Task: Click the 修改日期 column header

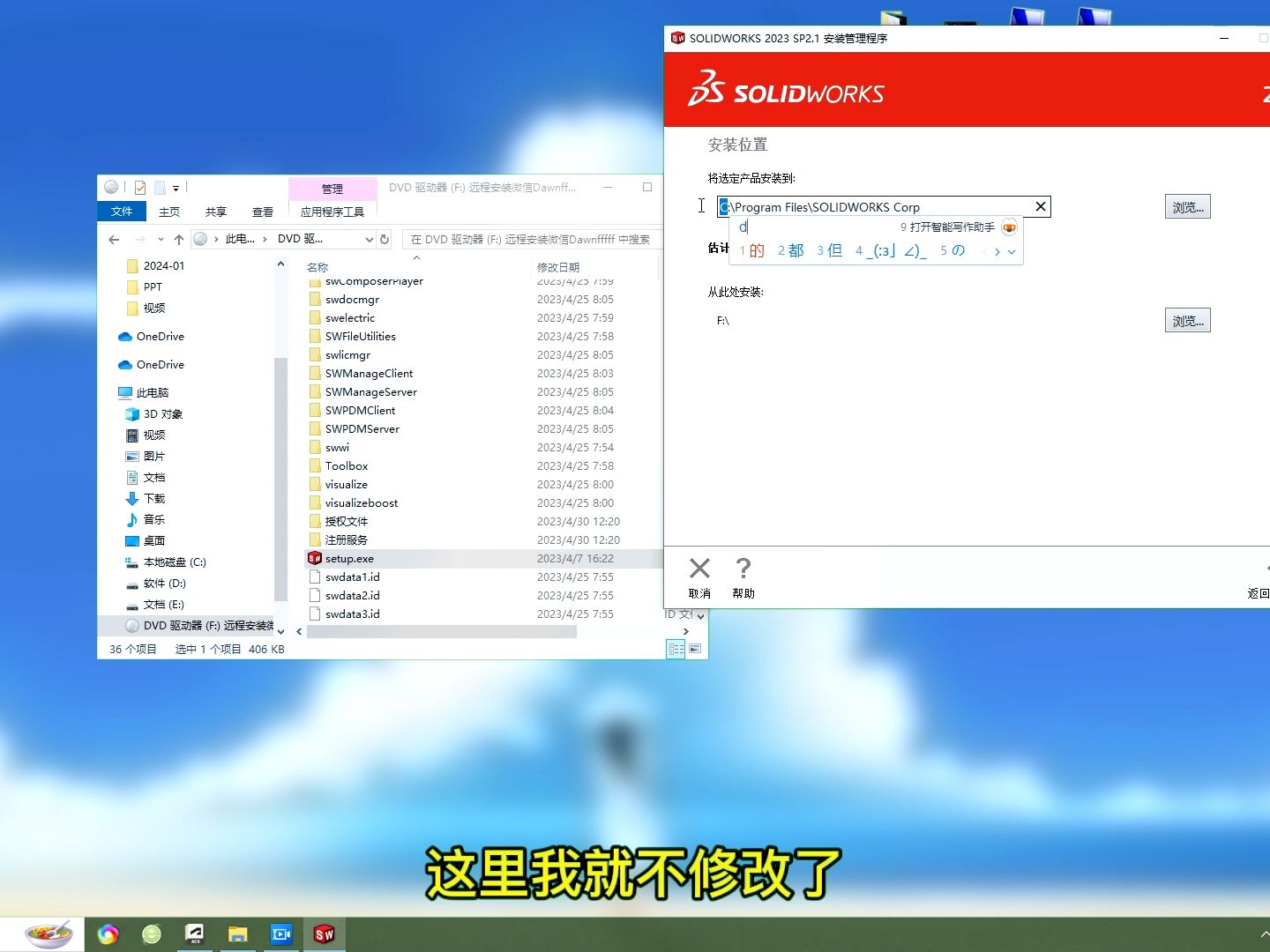Action: point(558,266)
